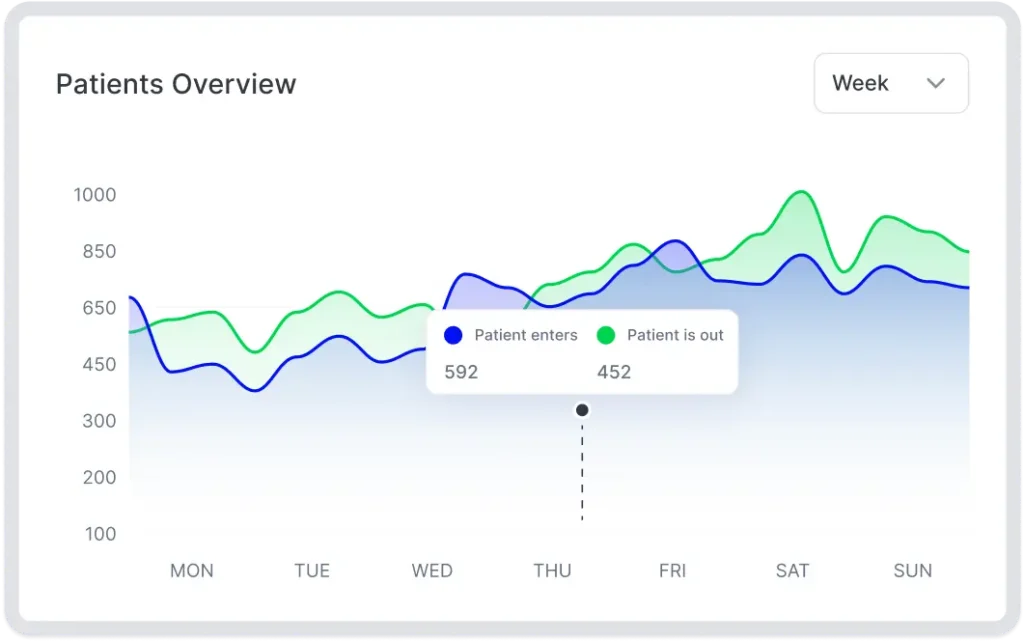Select WED on the day axis
The width and height of the screenshot is (1024, 641).
432,571
